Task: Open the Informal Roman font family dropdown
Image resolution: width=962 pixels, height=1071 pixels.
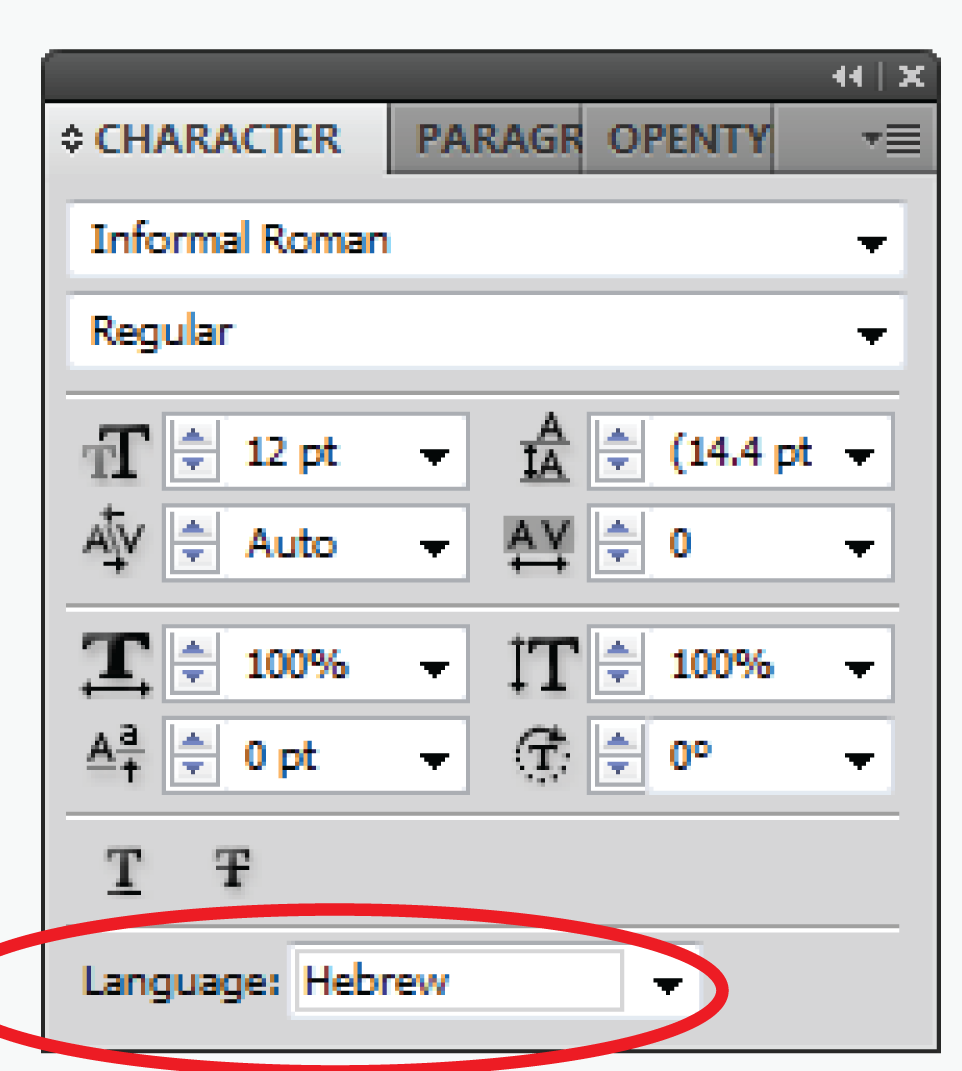Action: point(872,243)
